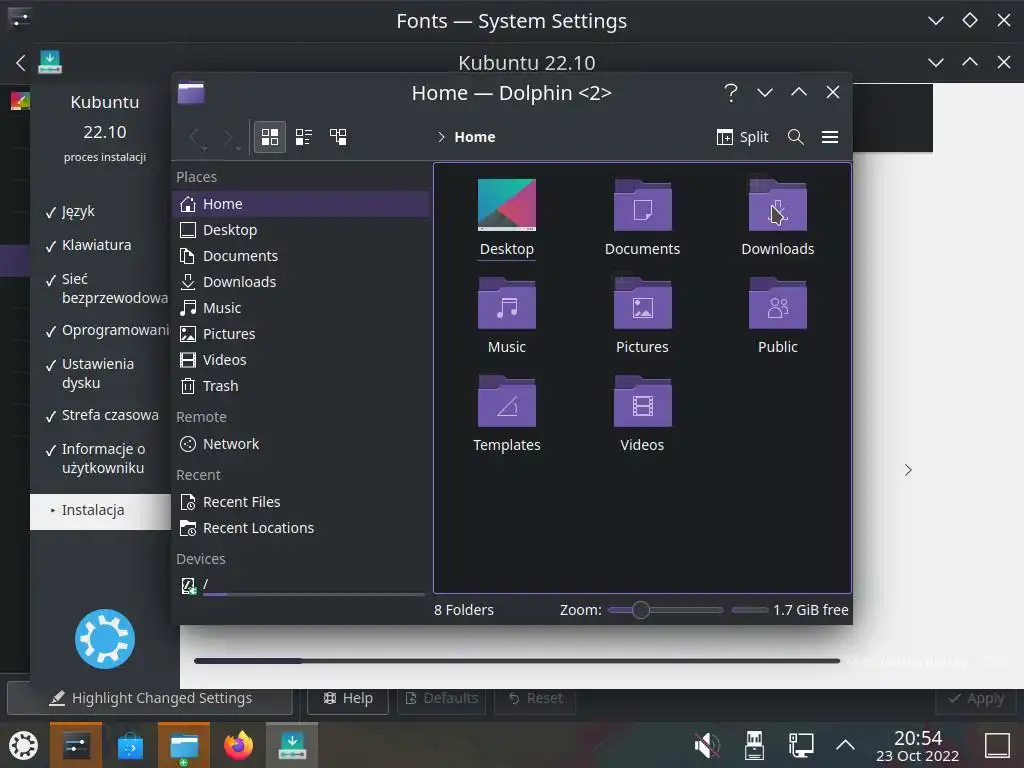The height and width of the screenshot is (768, 1024).
Task: Expand breadcrumb arrow before Home
Action: tap(441, 137)
